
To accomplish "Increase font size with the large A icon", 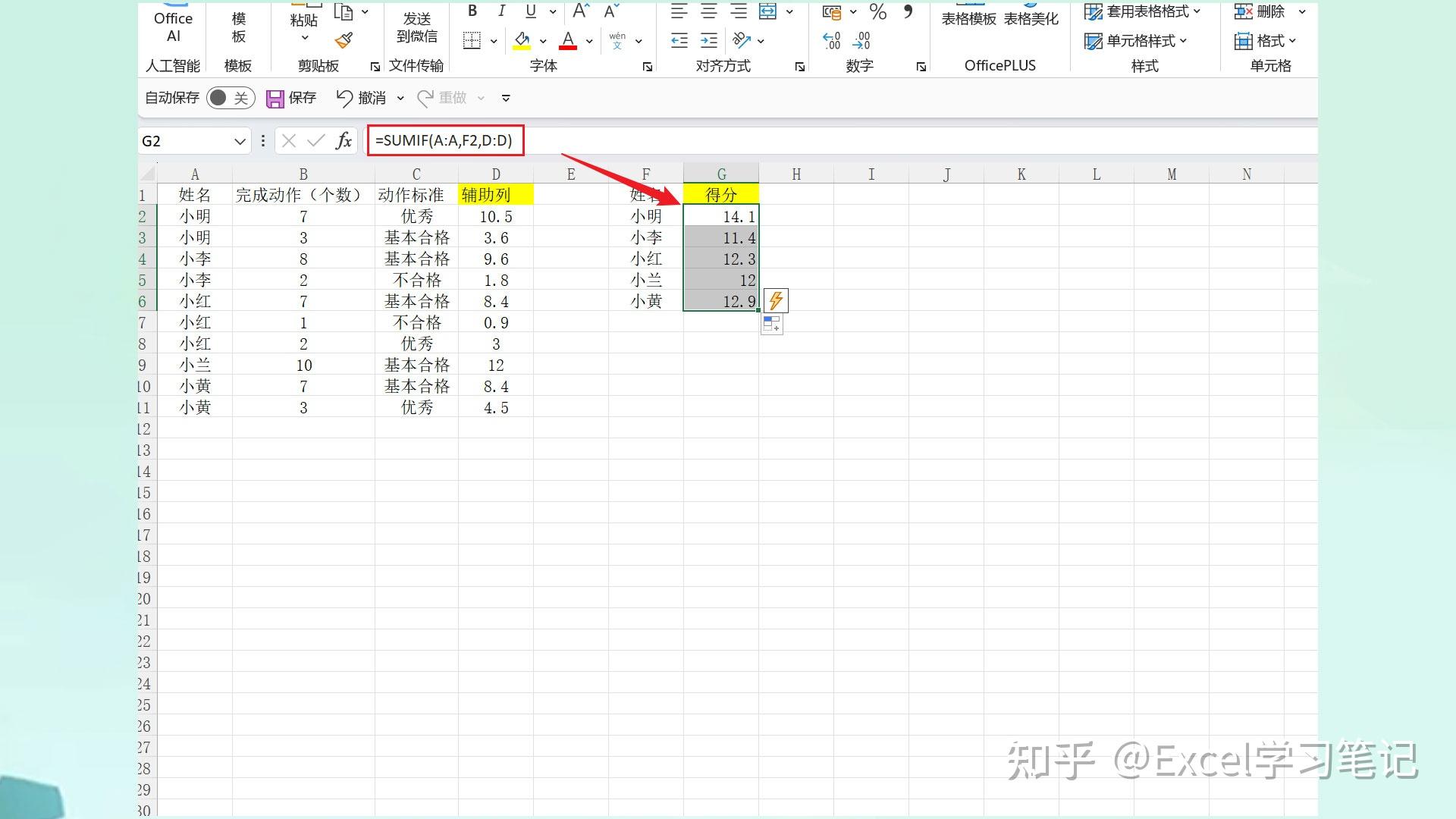I will 581,11.
